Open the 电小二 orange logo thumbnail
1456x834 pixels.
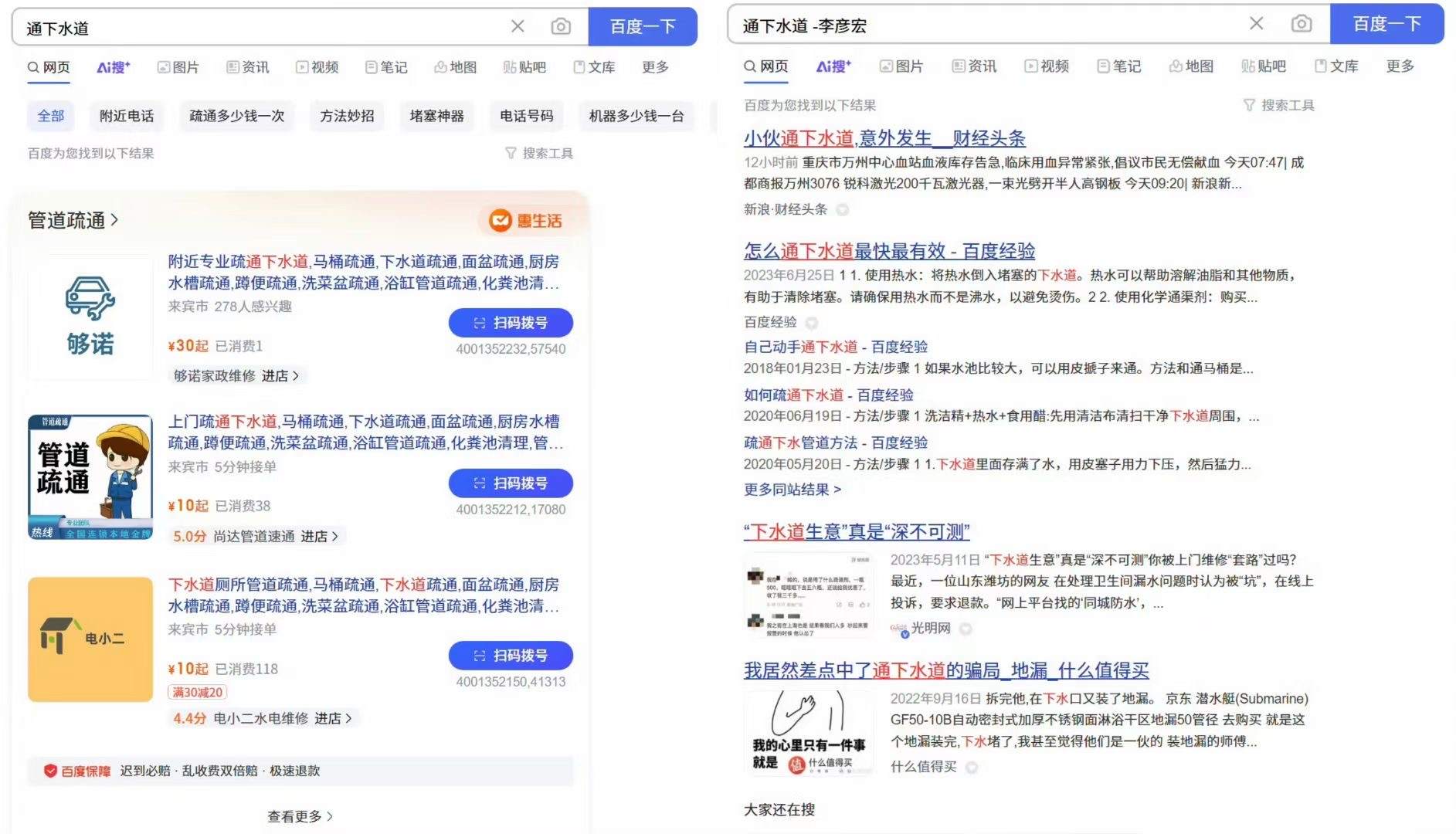pyautogui.click(x=90, y=639)
